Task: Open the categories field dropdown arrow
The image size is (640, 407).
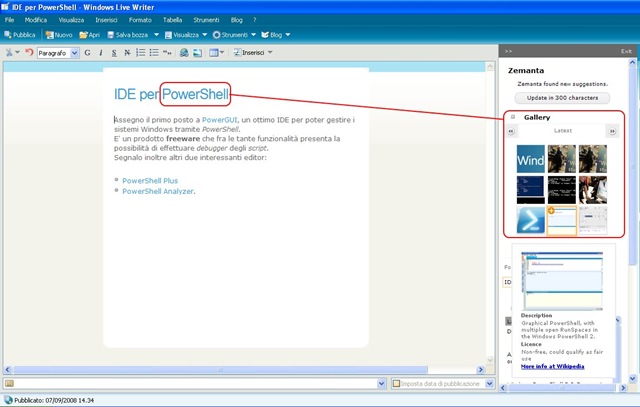Action: (x=381, y=384)
